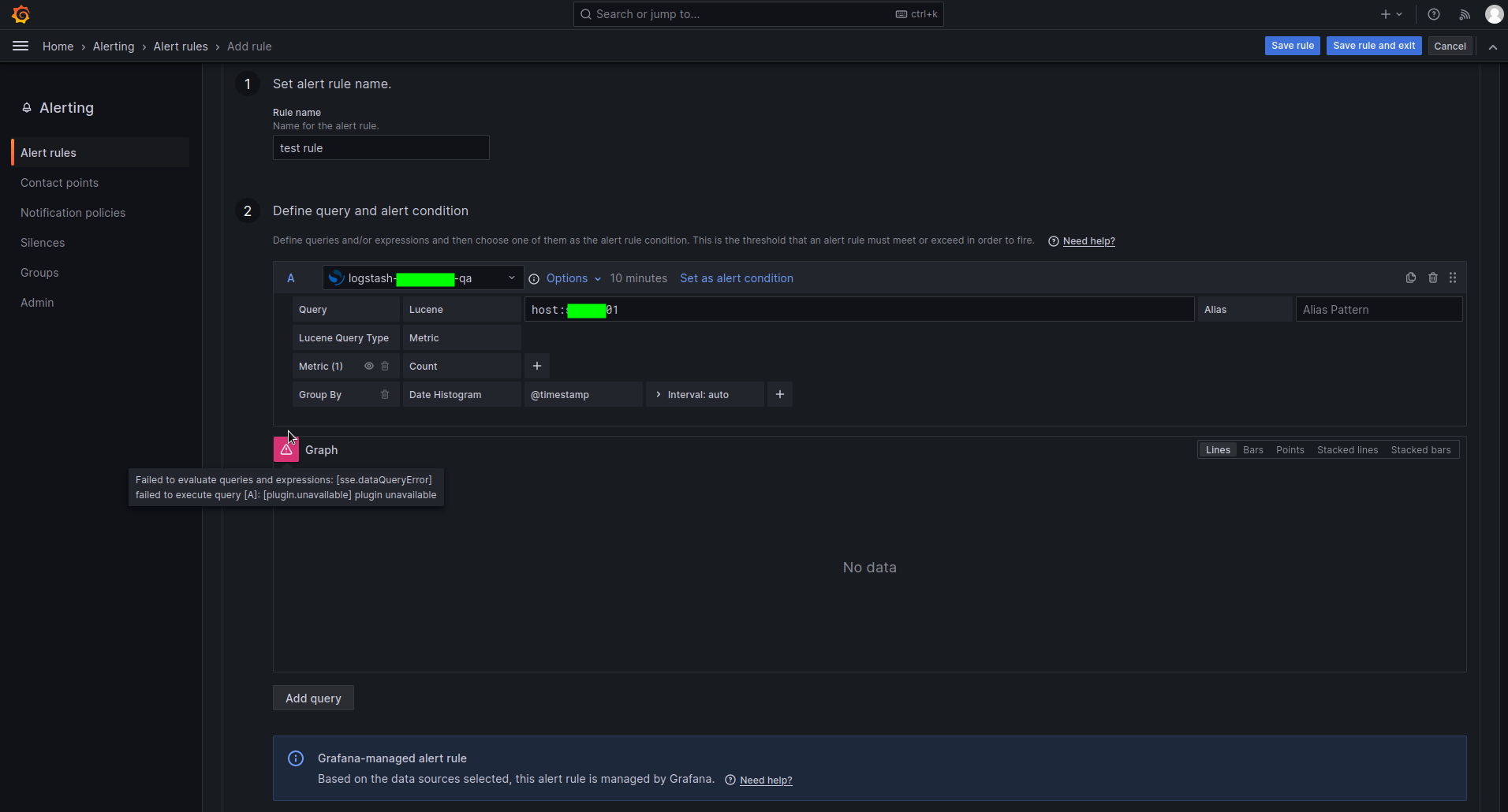Click the Grafana logo in top bar

21,13
